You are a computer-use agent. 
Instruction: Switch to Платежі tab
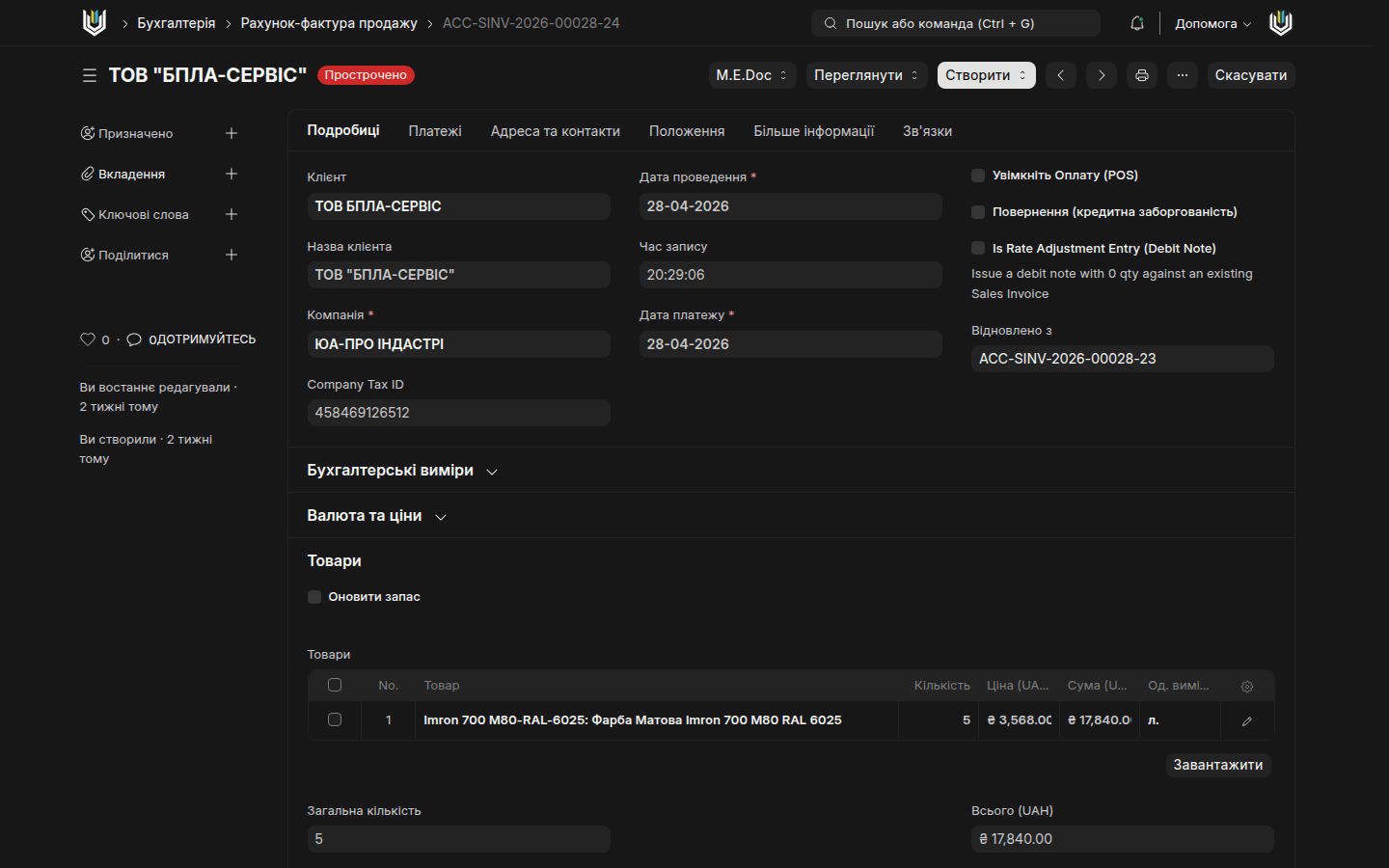[435, 131]
